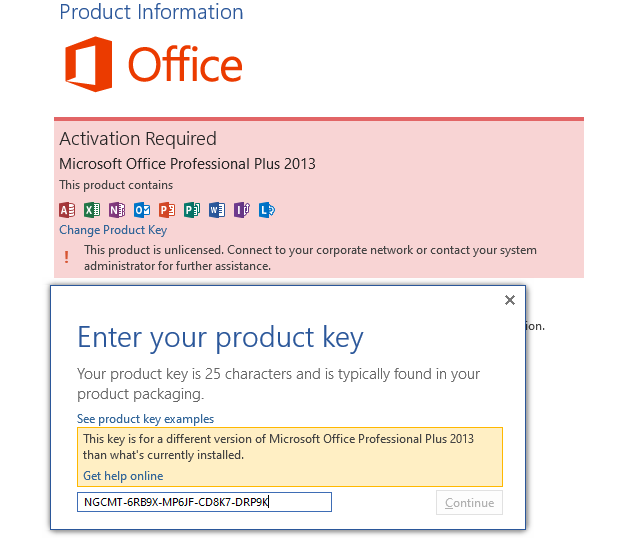Click the blue Word icon

click(x=217, y=210)
